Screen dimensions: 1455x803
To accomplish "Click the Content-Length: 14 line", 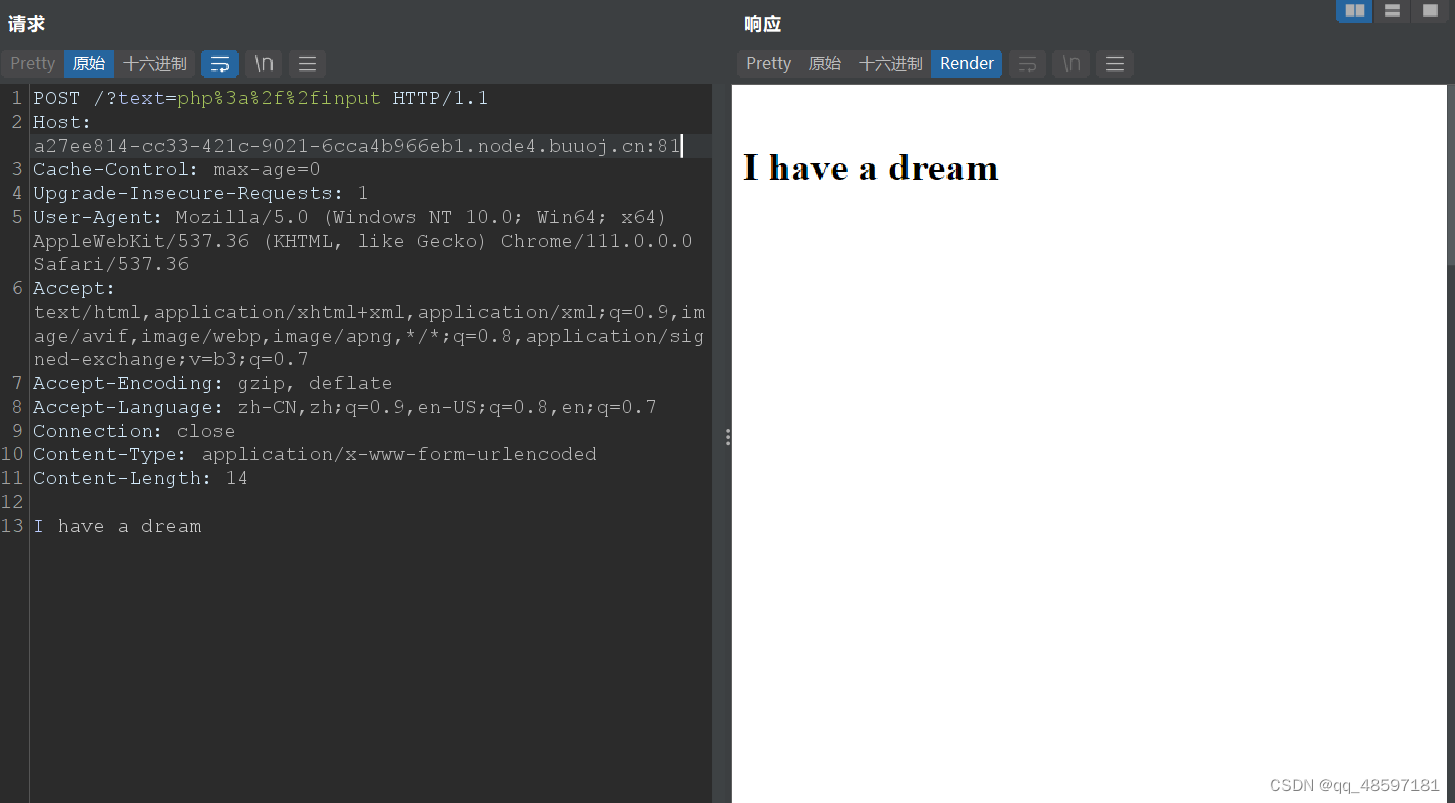I will coord(140,478).
